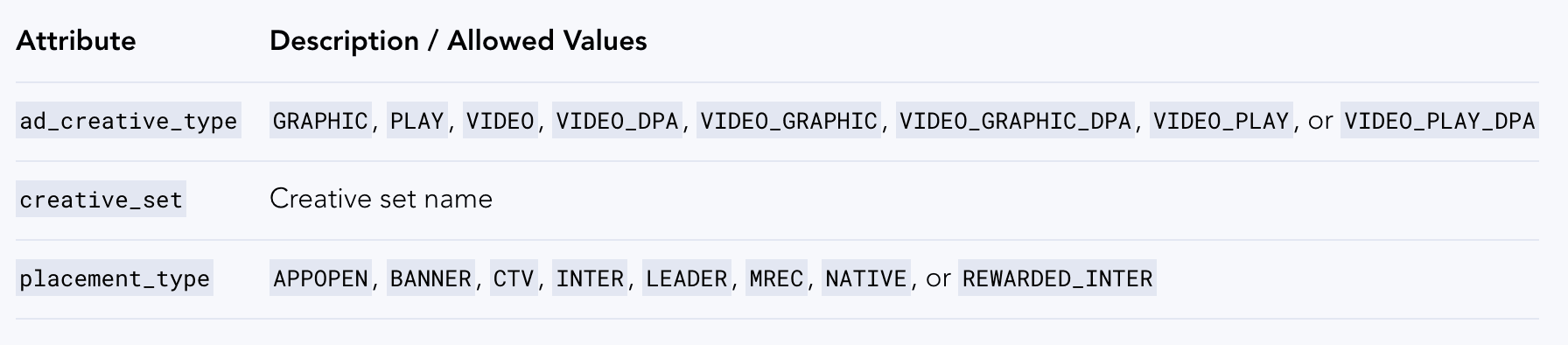Screen dimensions: 1568x345
Task: Select the VIDEO_GRAPHIC_DPA value
Action: pyautogui.click(x=1016, y=121)
